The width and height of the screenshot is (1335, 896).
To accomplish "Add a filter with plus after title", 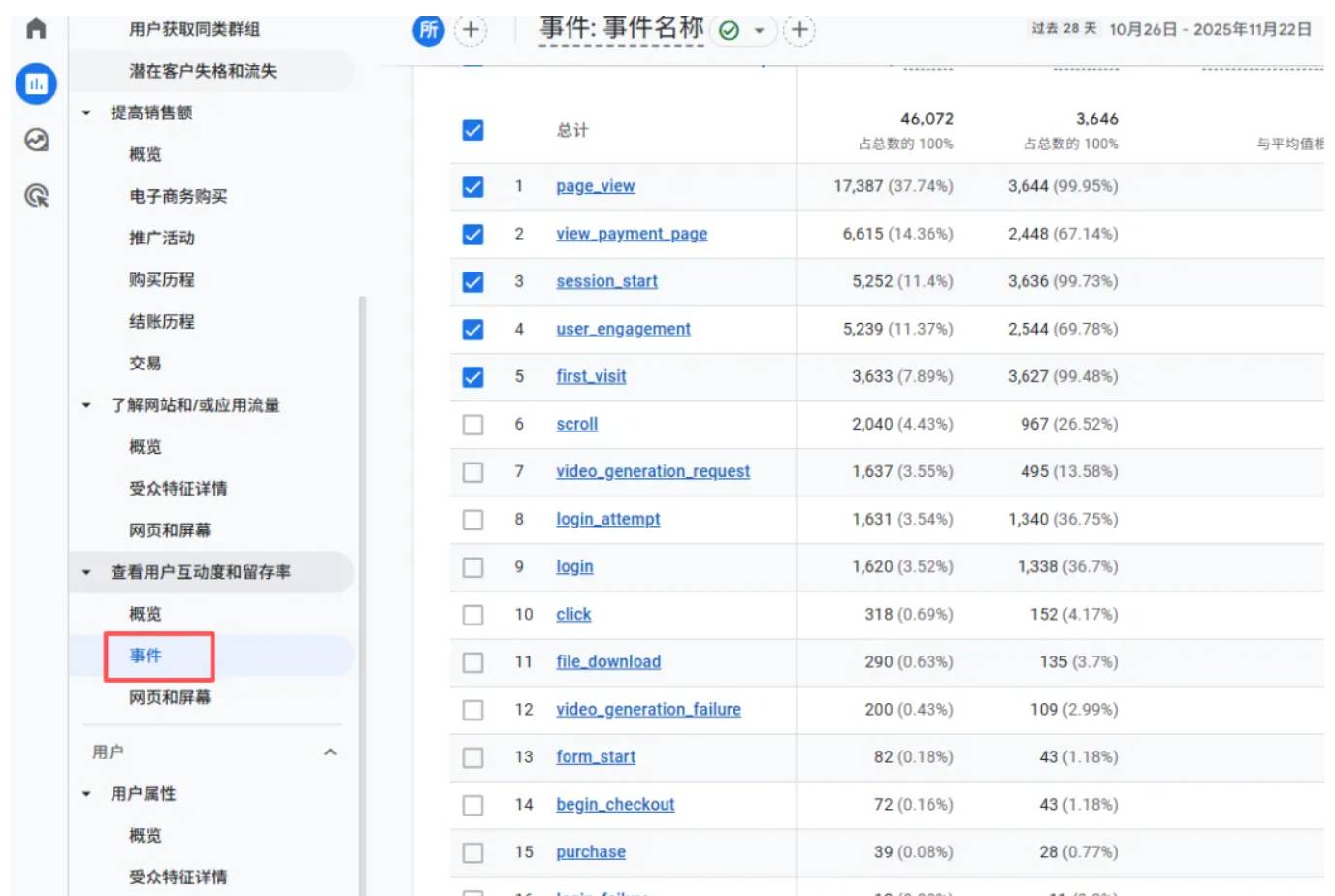I will coord(799,30).
